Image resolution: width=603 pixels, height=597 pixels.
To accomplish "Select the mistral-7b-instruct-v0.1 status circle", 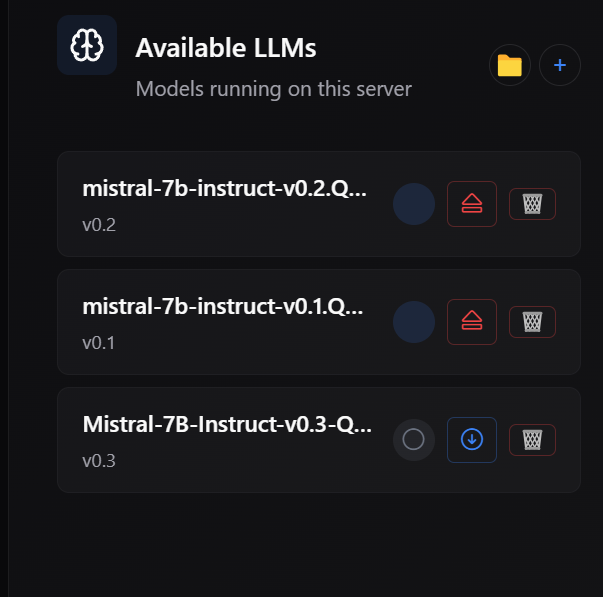I will [414, 322].
